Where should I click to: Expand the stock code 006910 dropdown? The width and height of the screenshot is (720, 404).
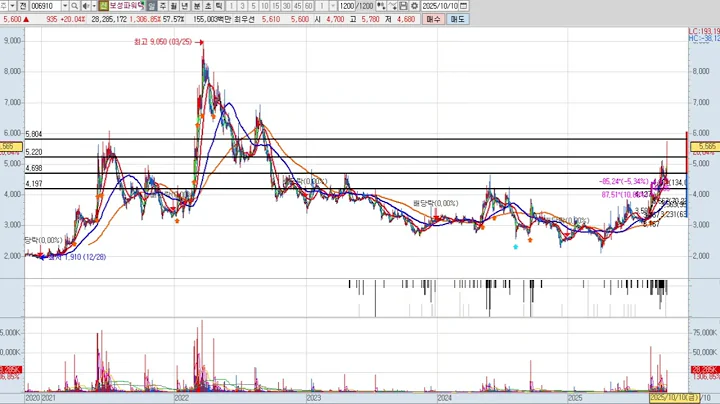pyautogui.click(x=65, y=6)
